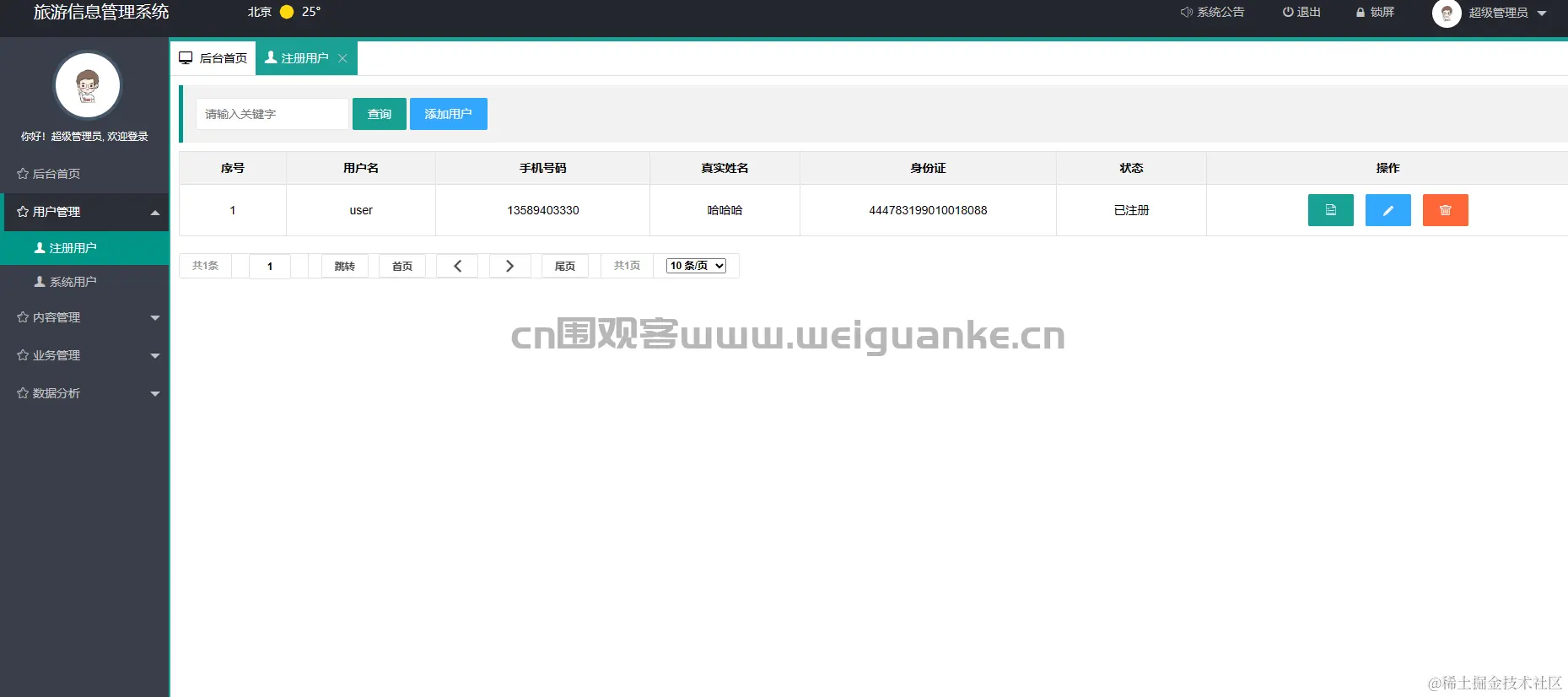Click the ID number 444783199010018088 cell
This screenshot has height=697, width=1568.
[x=929, y=210]
